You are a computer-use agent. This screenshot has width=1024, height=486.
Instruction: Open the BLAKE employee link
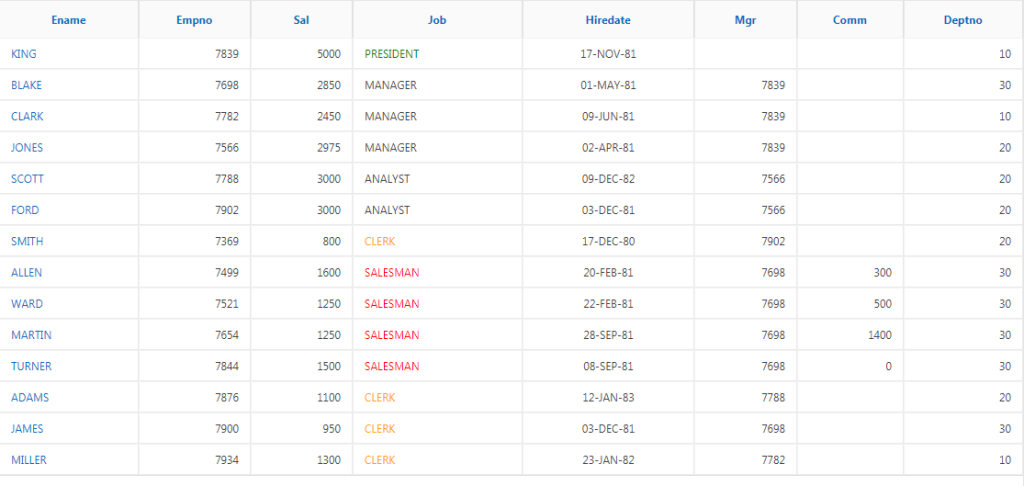[26, 85]
